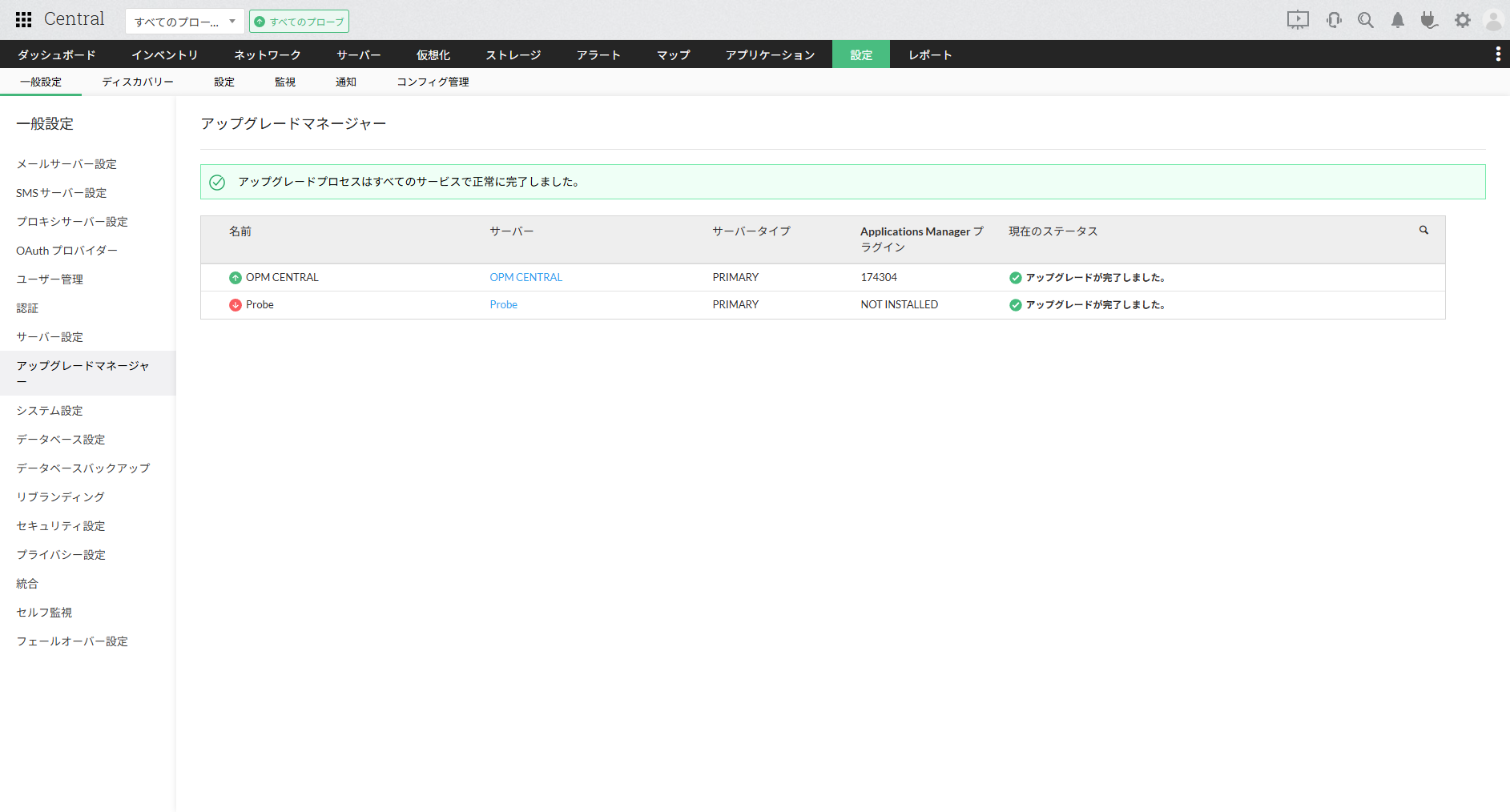Switch to the 一般設定 sub-tab

(x=41, y=82)
